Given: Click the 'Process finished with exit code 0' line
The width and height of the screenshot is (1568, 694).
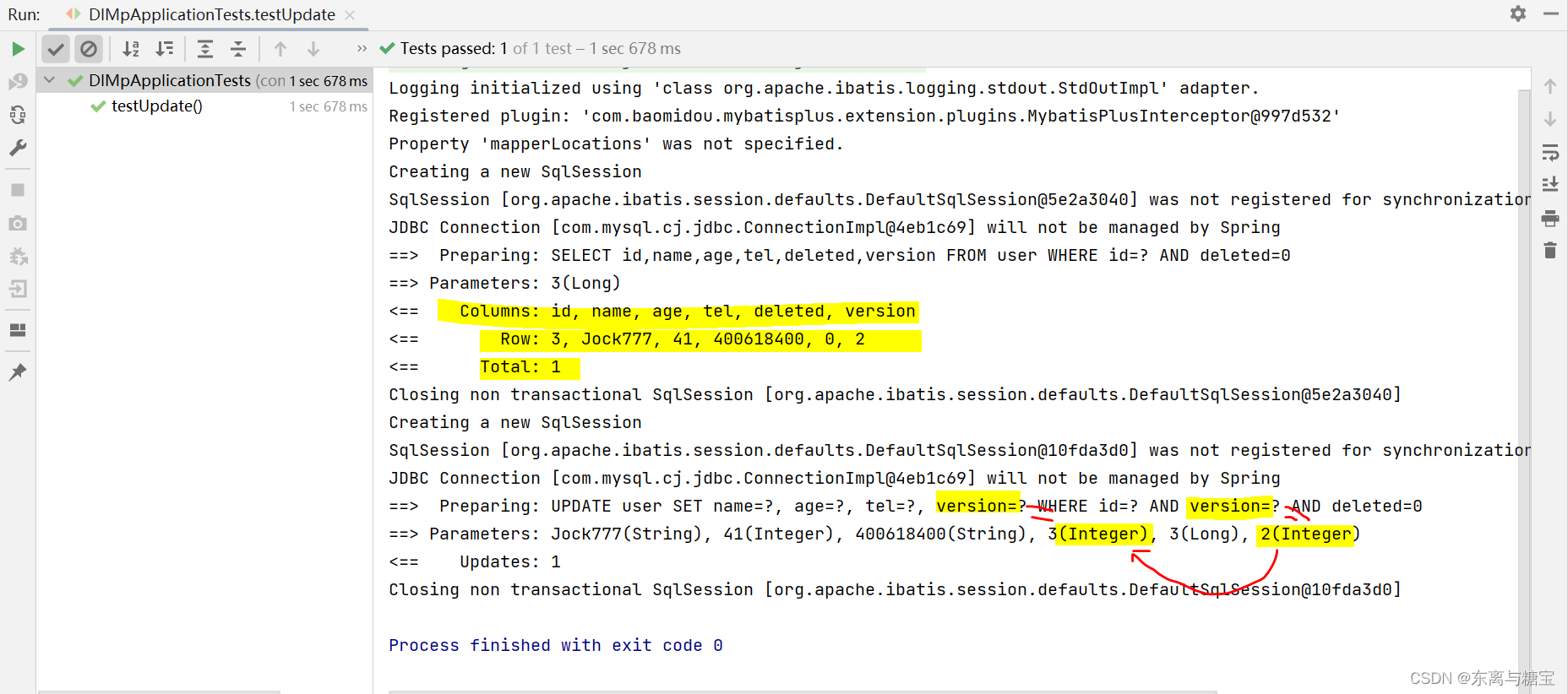Looking at the screenshot, I should pos(556,645).
